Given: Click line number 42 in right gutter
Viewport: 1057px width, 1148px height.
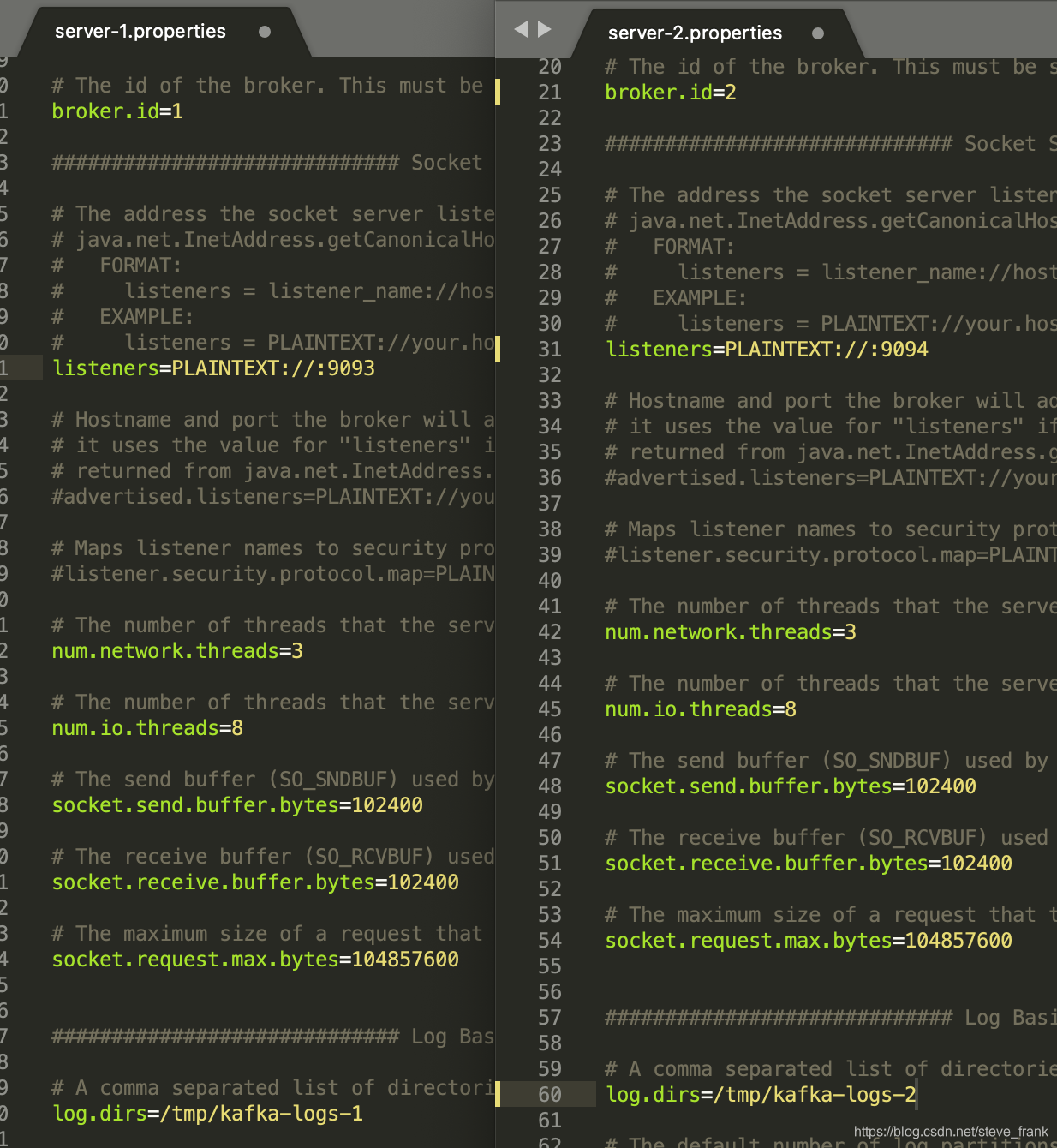Looking at the screenshot, I should 550,632.
